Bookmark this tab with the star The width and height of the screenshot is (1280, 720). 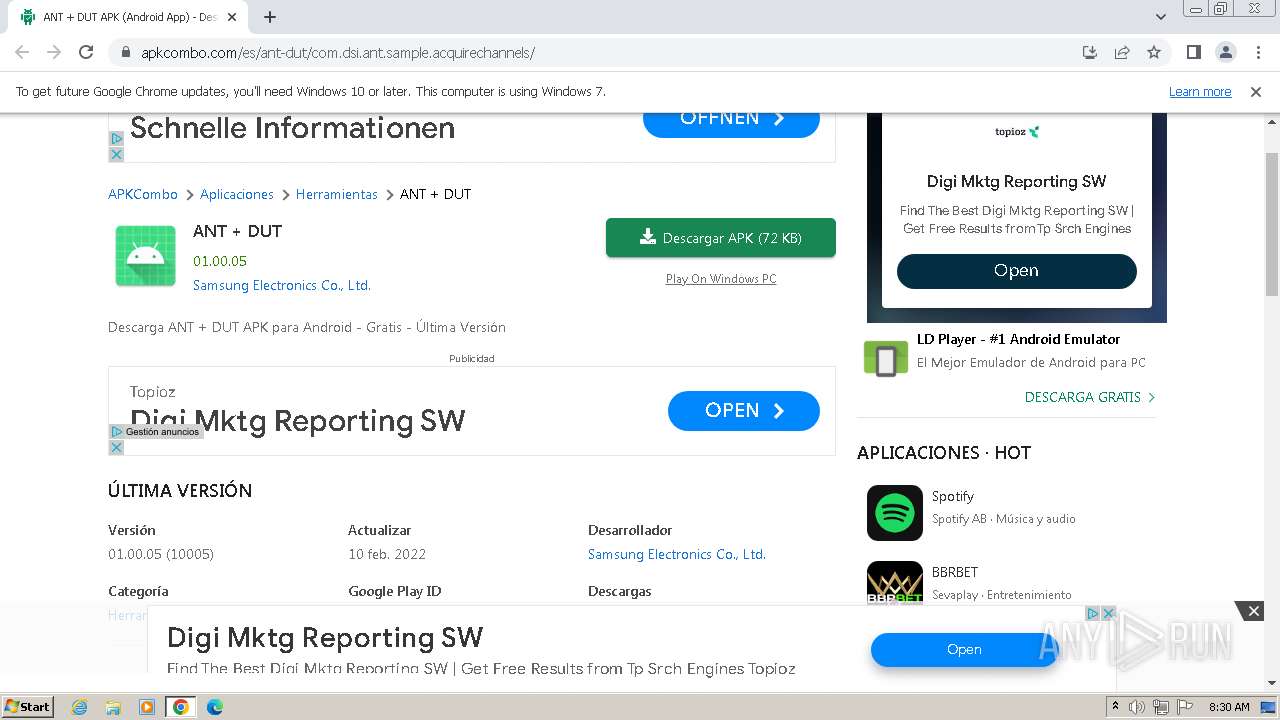click(x=1154, y=52)
